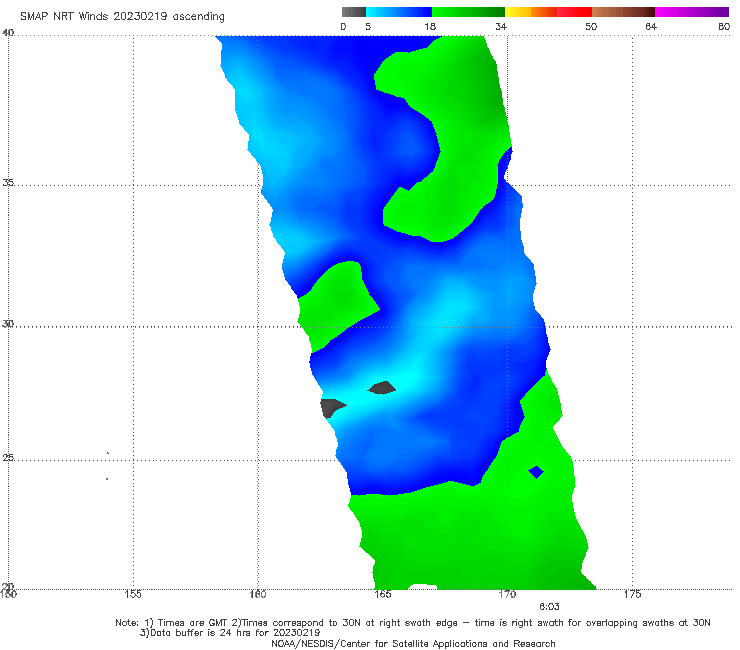Click the small blue diamond inside the green area
This screenshot has width=740, height=650.
[536, 472]
